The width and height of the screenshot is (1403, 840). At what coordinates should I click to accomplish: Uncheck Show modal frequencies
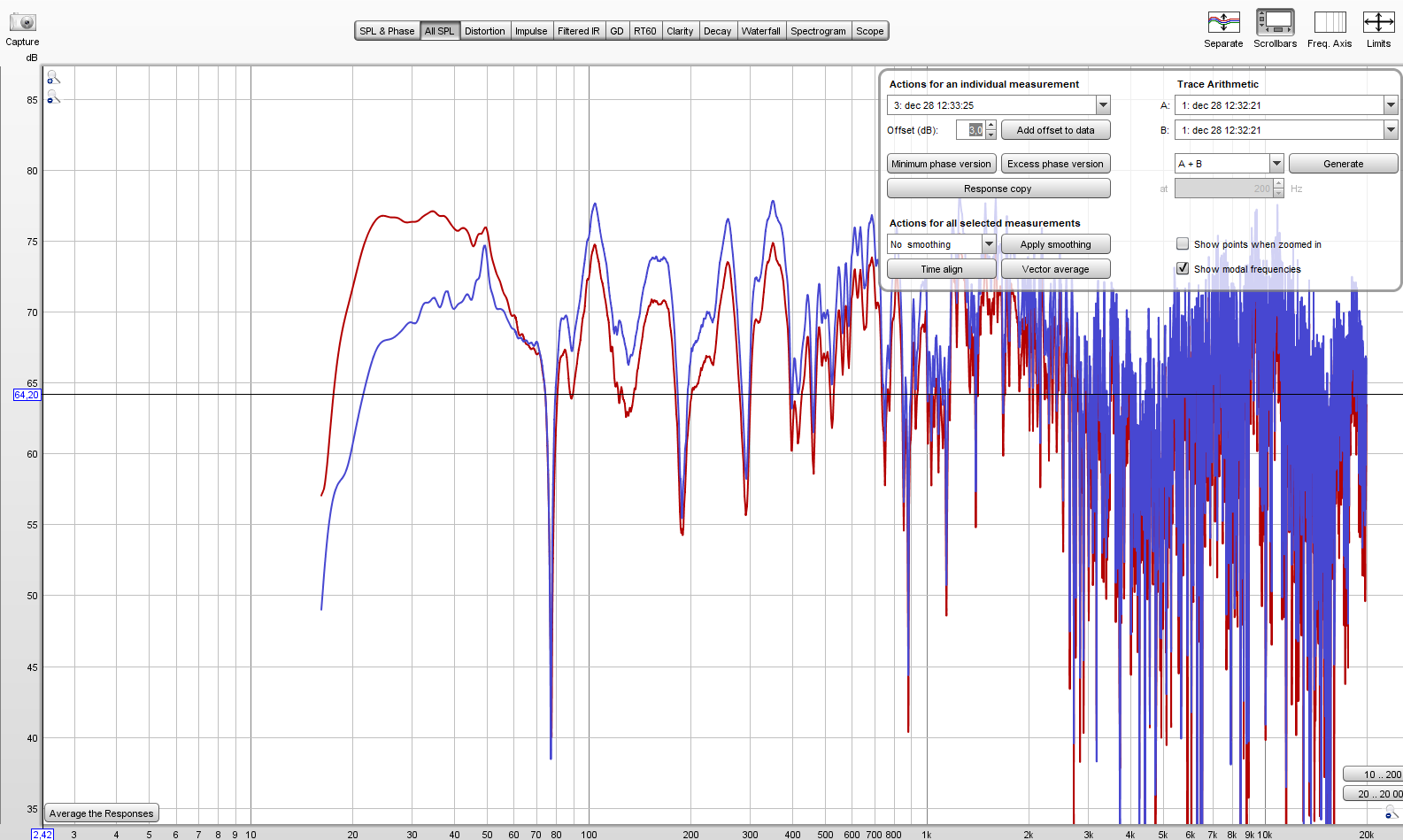(1183, 269)
